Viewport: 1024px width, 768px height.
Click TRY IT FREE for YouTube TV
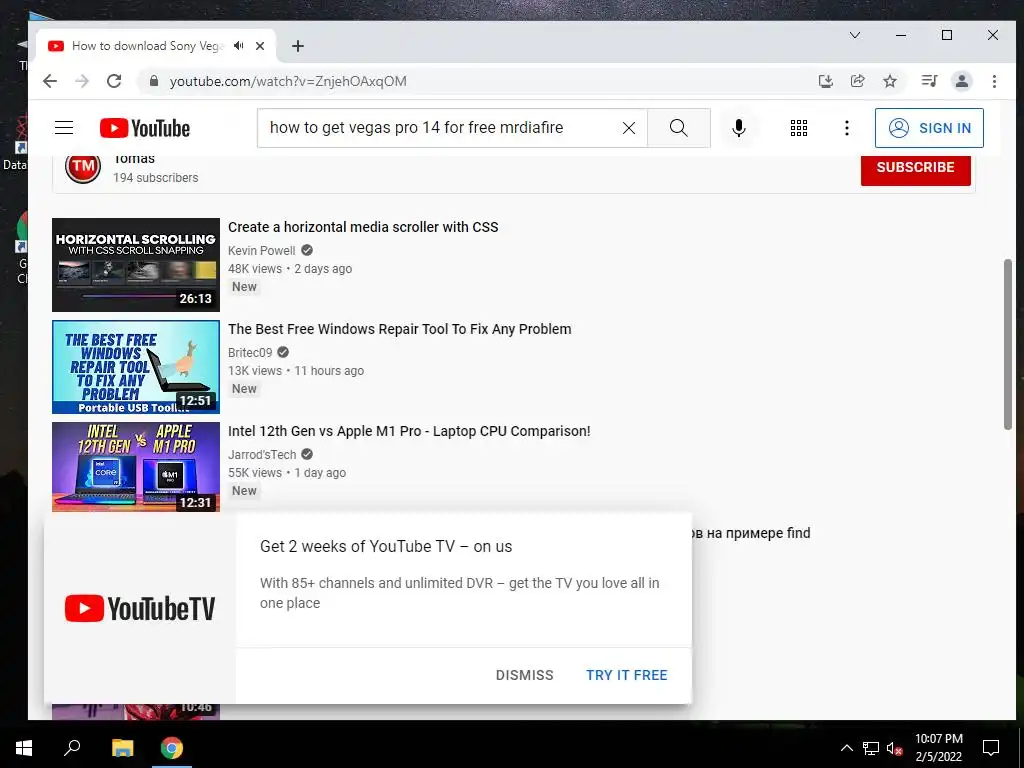tap(626, 675)
